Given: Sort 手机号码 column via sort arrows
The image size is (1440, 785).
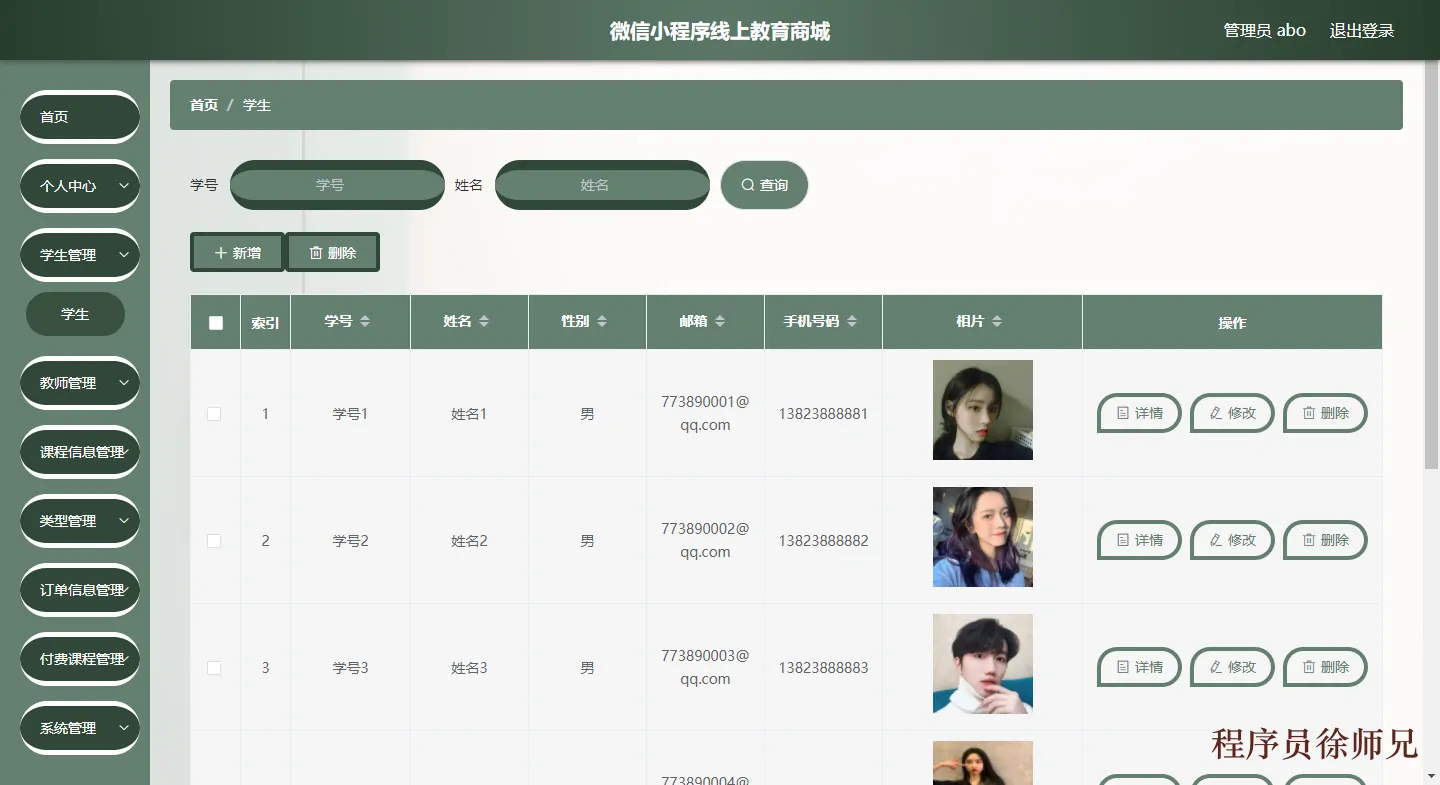Looking at the screenshot, I should tap(852, 321).
